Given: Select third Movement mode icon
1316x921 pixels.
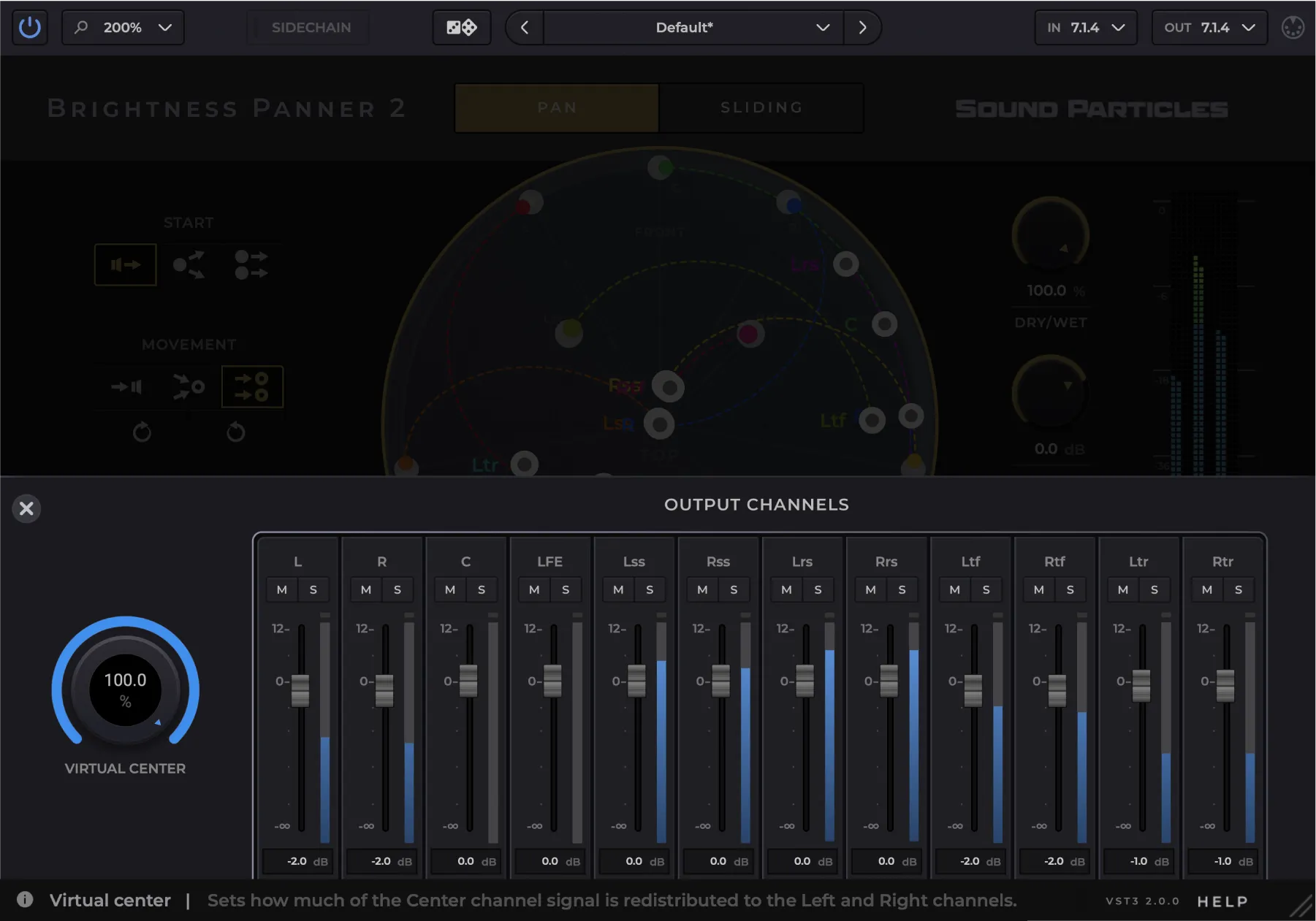Looking at the screenshot, I should coord(252,386).
